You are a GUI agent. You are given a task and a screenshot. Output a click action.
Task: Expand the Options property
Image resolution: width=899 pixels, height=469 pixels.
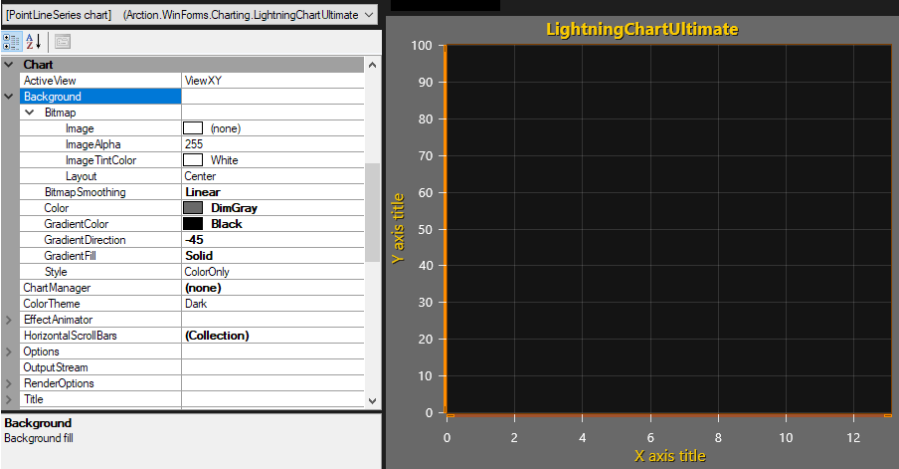tap(9, 351)
